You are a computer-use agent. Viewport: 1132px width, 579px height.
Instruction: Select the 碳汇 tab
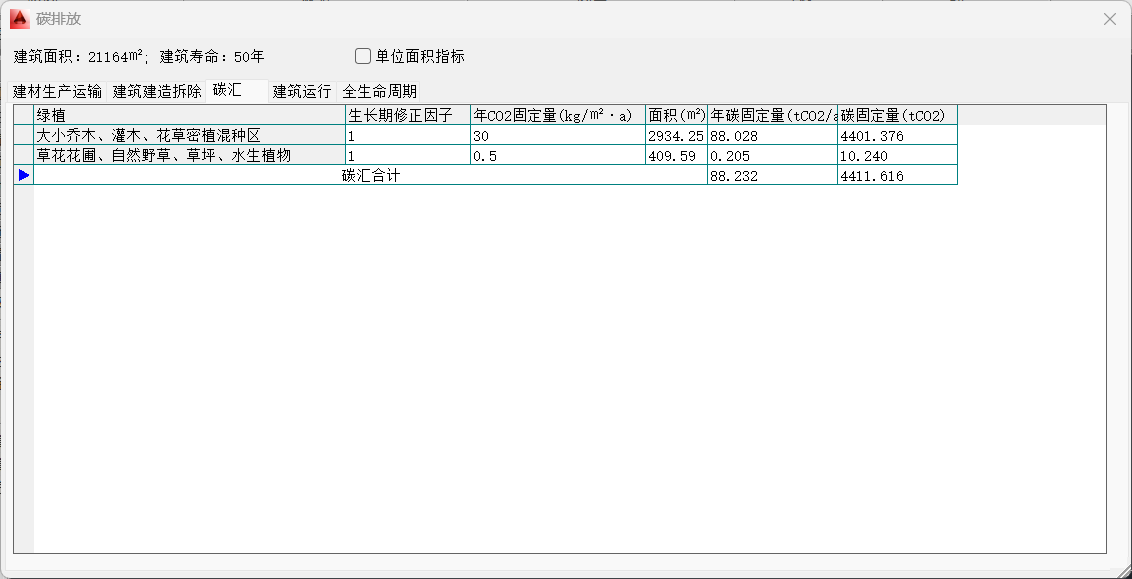pos(228,90)
